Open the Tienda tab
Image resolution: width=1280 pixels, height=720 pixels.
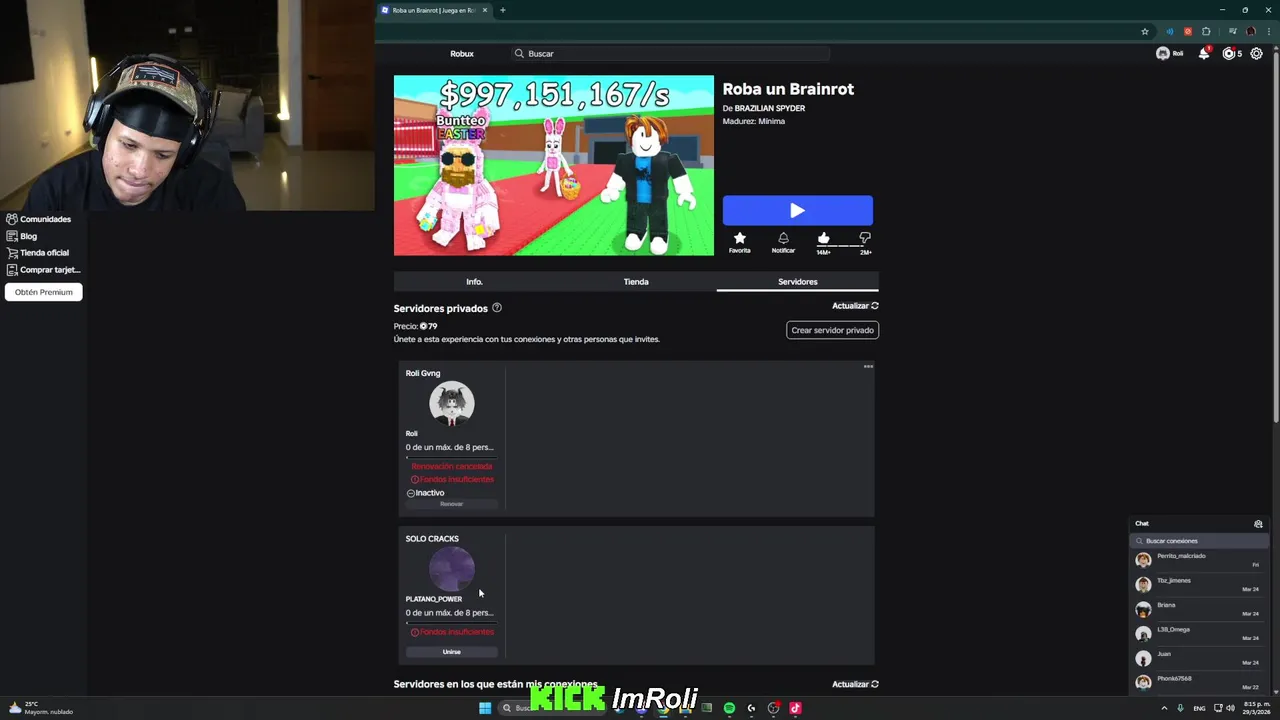coord(636,282)
